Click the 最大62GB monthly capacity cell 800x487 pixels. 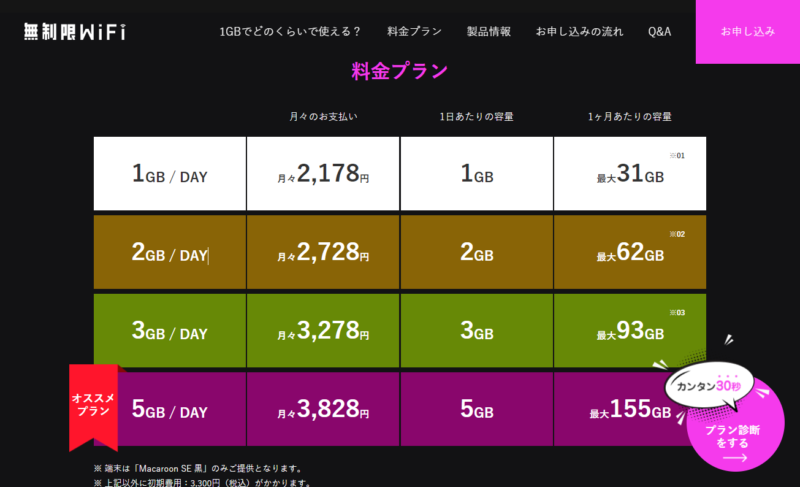click(630, 252)
